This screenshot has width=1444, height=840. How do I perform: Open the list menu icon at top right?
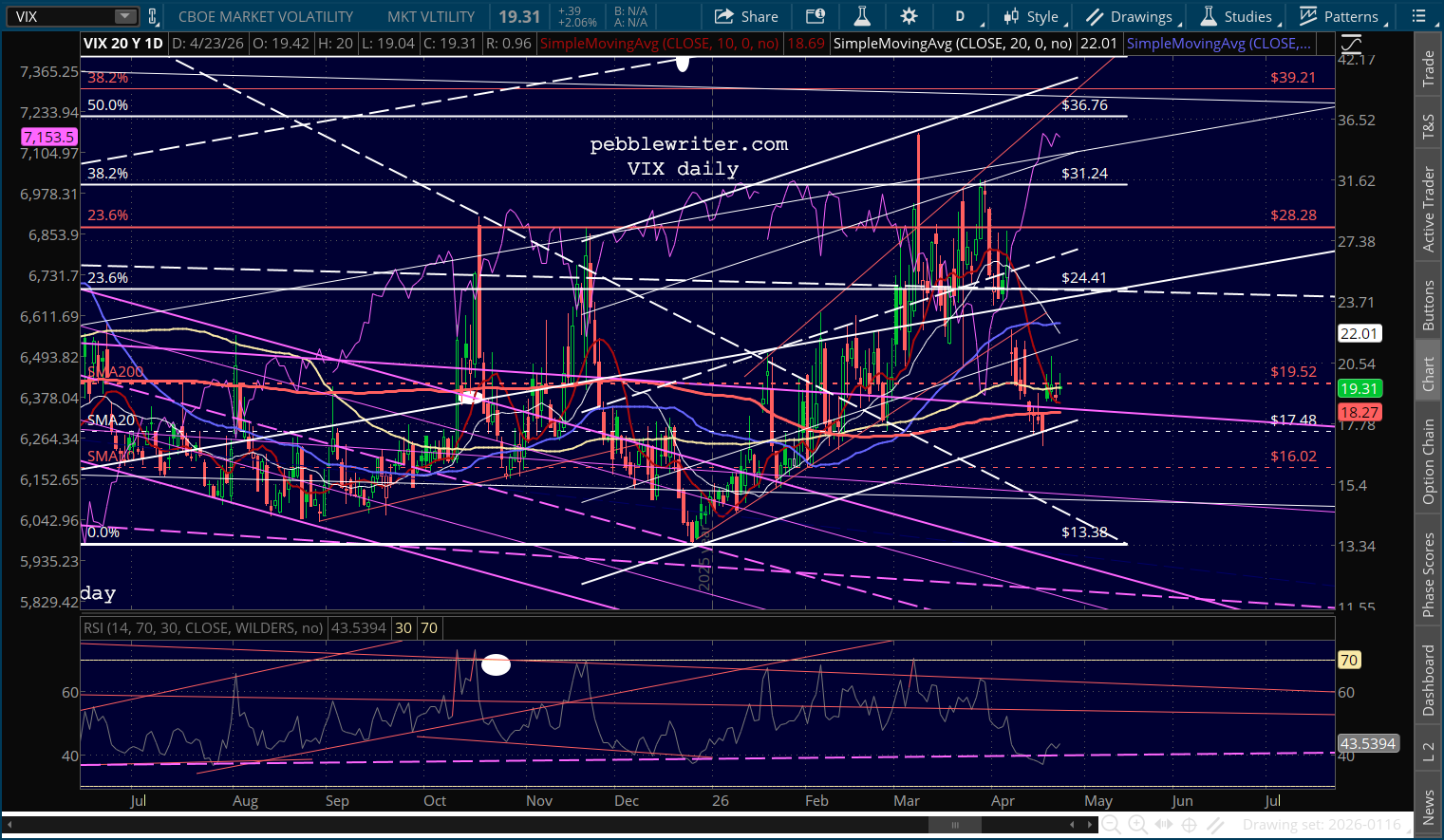(x=1419, y=16)
